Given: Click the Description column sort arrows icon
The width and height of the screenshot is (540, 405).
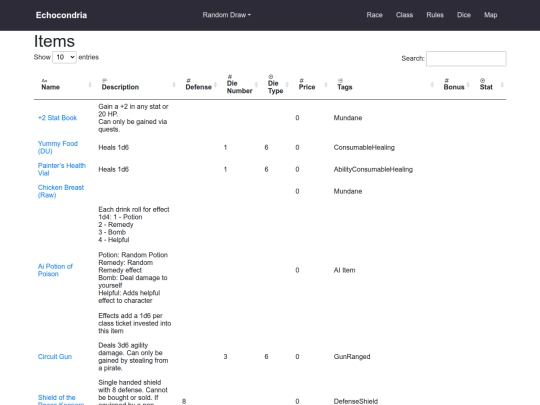Looking at the screenshot, I should [174, 85].
